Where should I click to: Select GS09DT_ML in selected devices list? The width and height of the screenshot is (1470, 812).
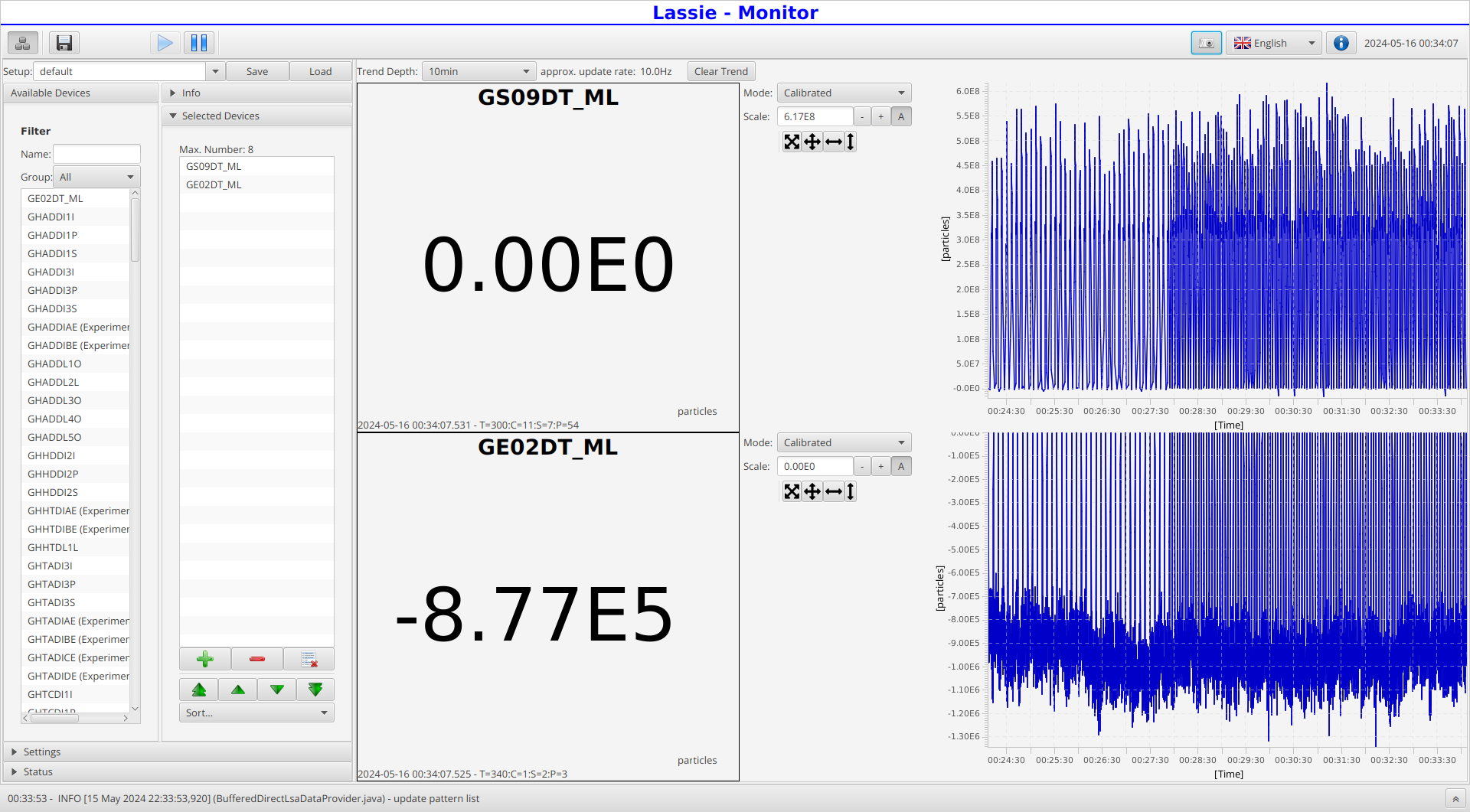256,166
